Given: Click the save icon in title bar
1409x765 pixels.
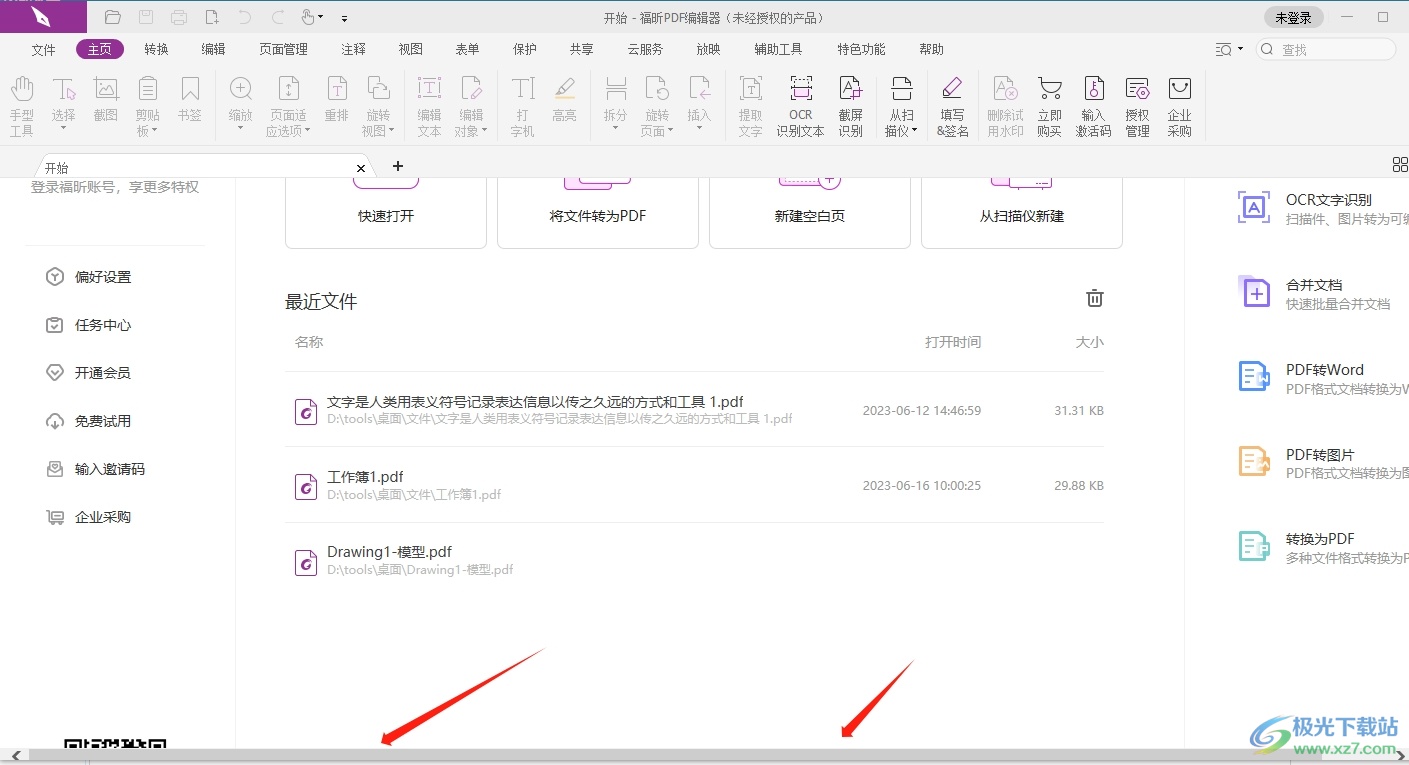Looking at the screenshot, I should (146, 17).
